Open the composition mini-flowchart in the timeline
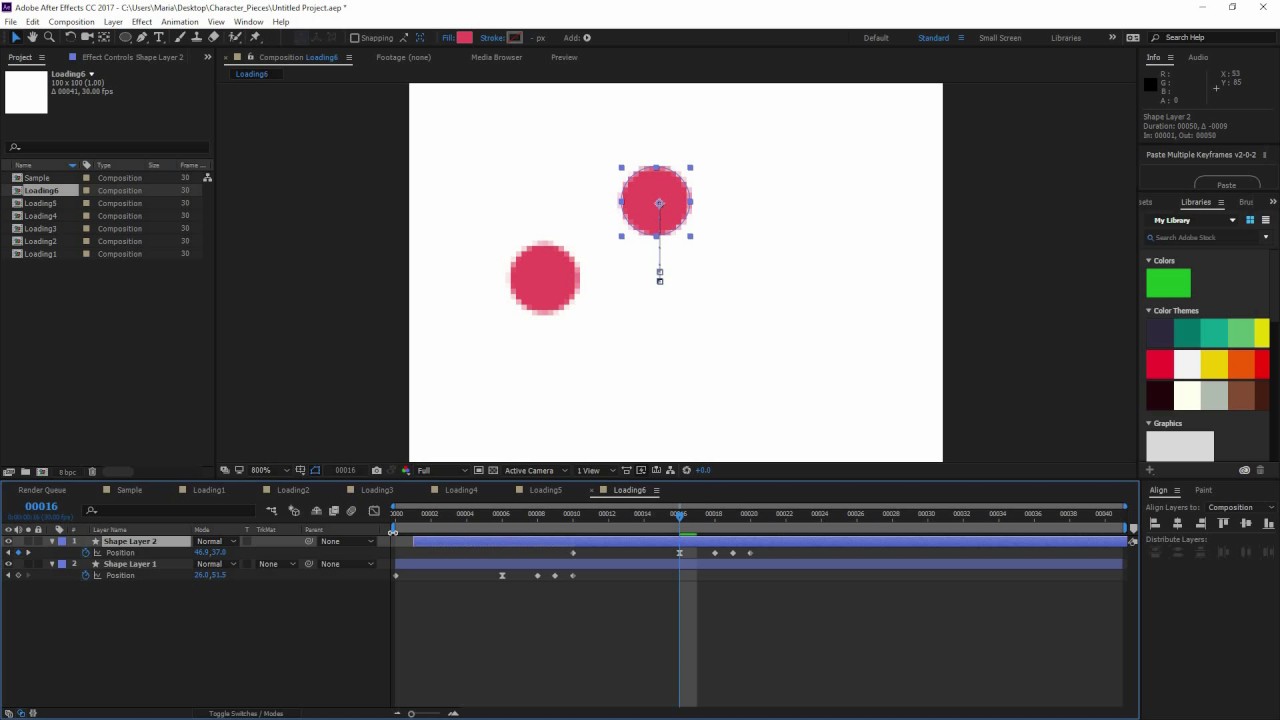Image resolution: width=1280 pixels, height=720 pixels. pos(271,511)
